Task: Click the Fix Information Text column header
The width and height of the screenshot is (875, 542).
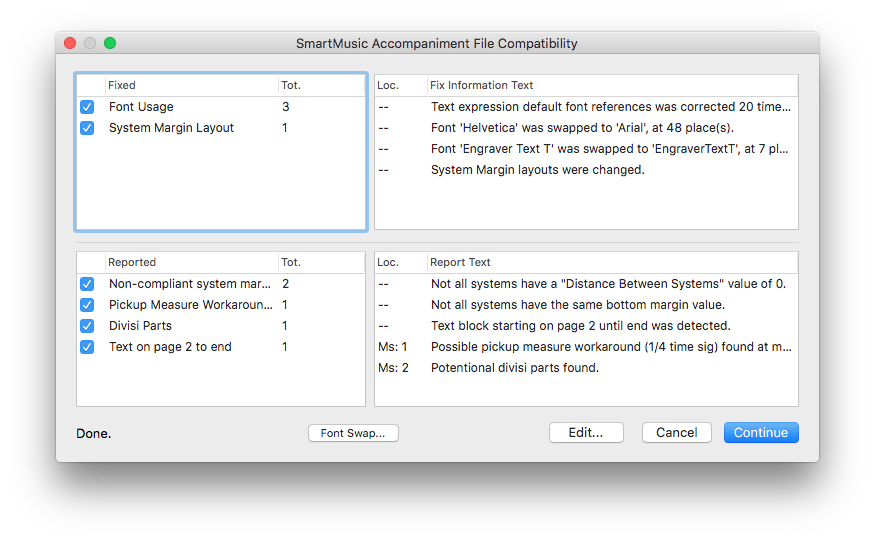Action: tap(610, 86)
